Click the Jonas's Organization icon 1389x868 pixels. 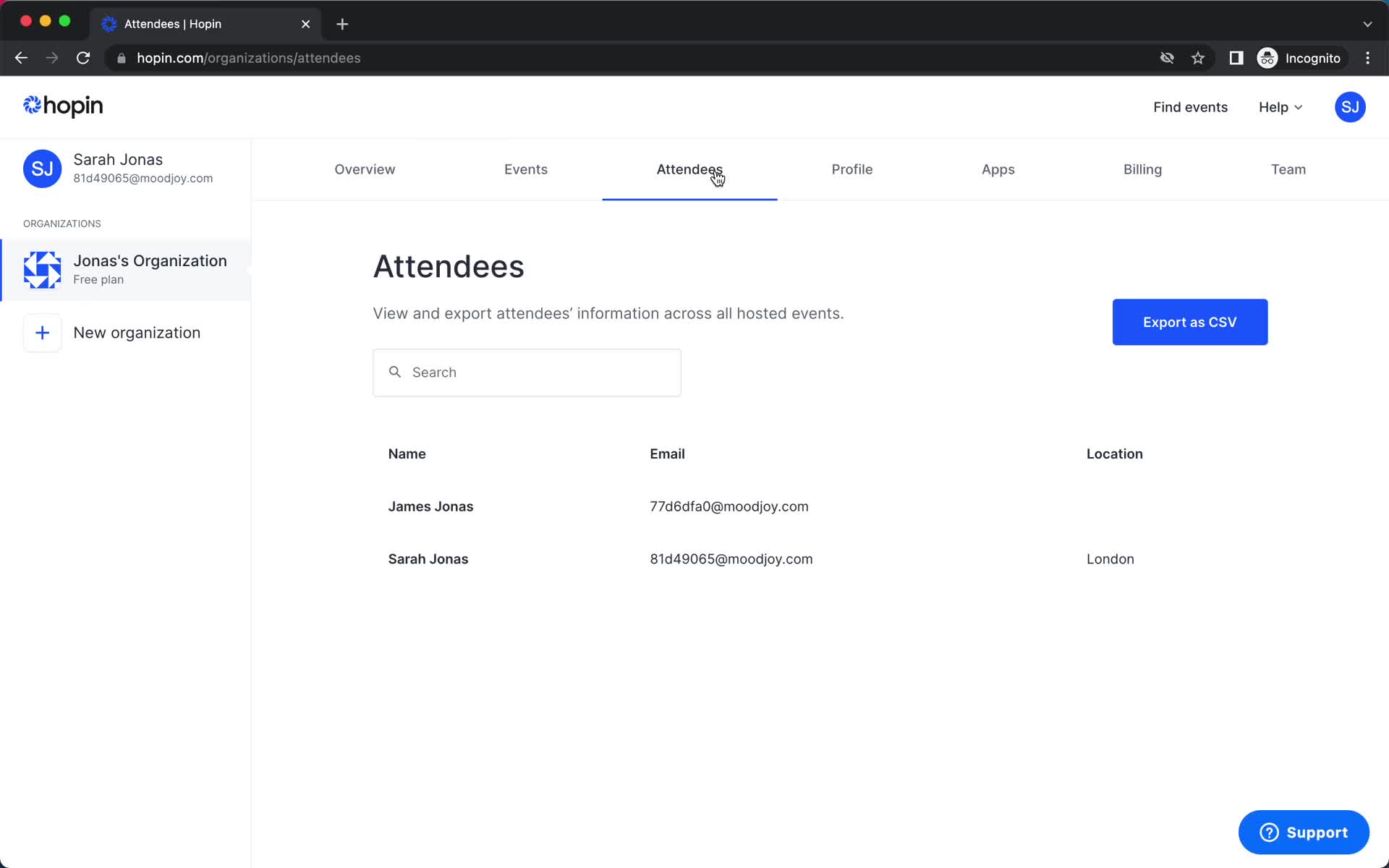pos(41,268)
